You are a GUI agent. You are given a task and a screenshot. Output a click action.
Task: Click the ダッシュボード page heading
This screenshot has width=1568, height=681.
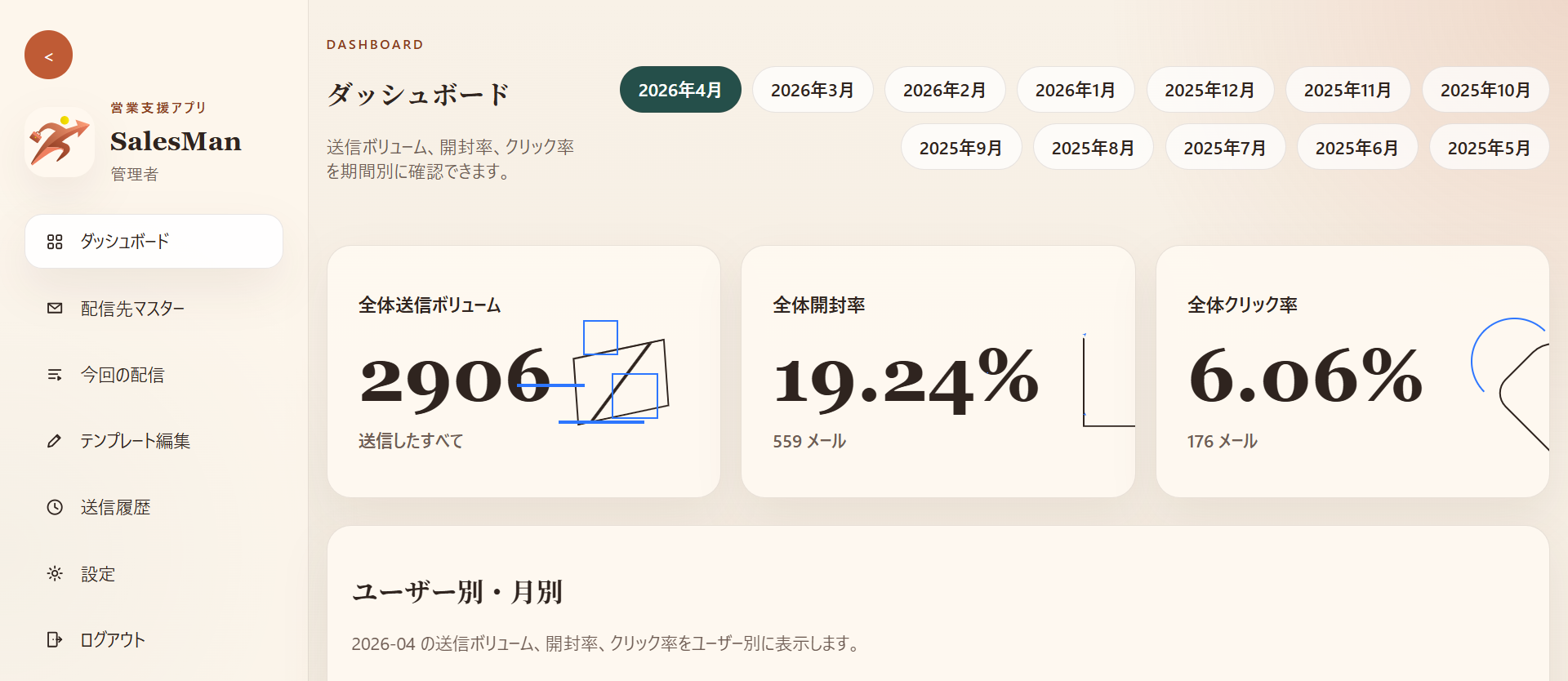click(x=418, y=94)
